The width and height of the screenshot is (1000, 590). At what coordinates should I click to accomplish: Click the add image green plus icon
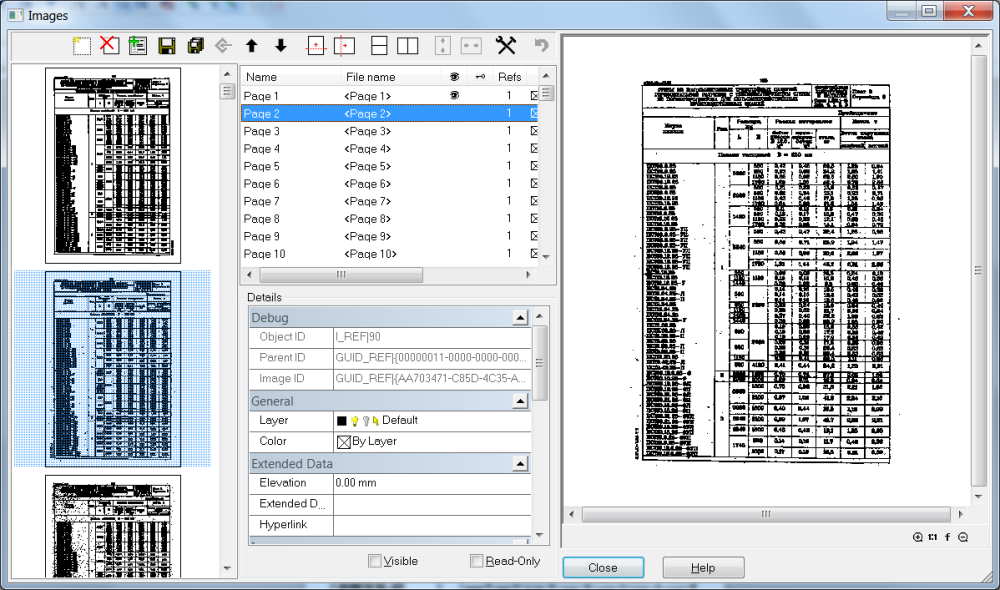(137, 45)
